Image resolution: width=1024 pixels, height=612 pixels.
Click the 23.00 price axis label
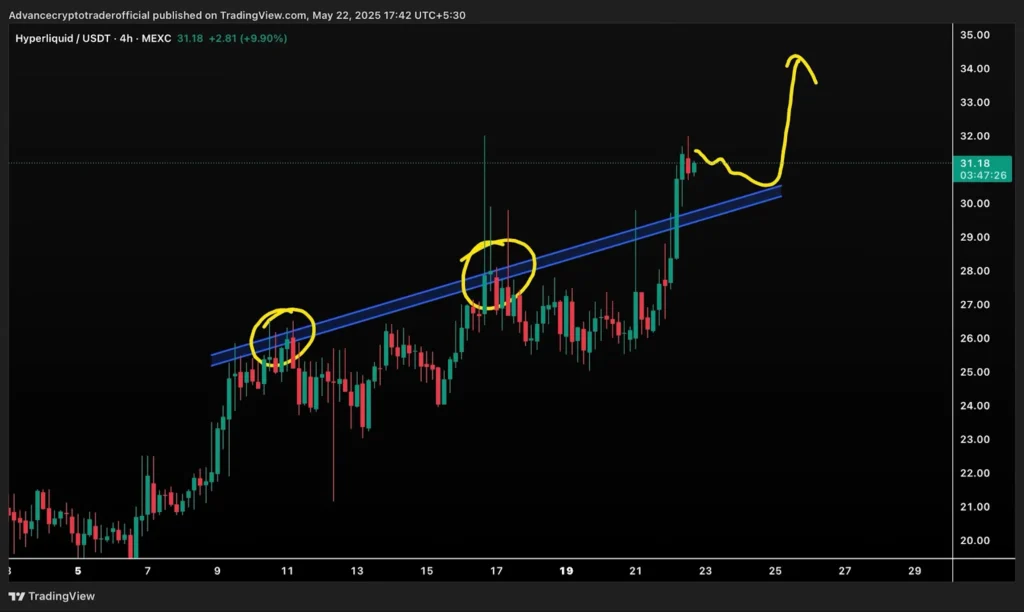(974, 440)
